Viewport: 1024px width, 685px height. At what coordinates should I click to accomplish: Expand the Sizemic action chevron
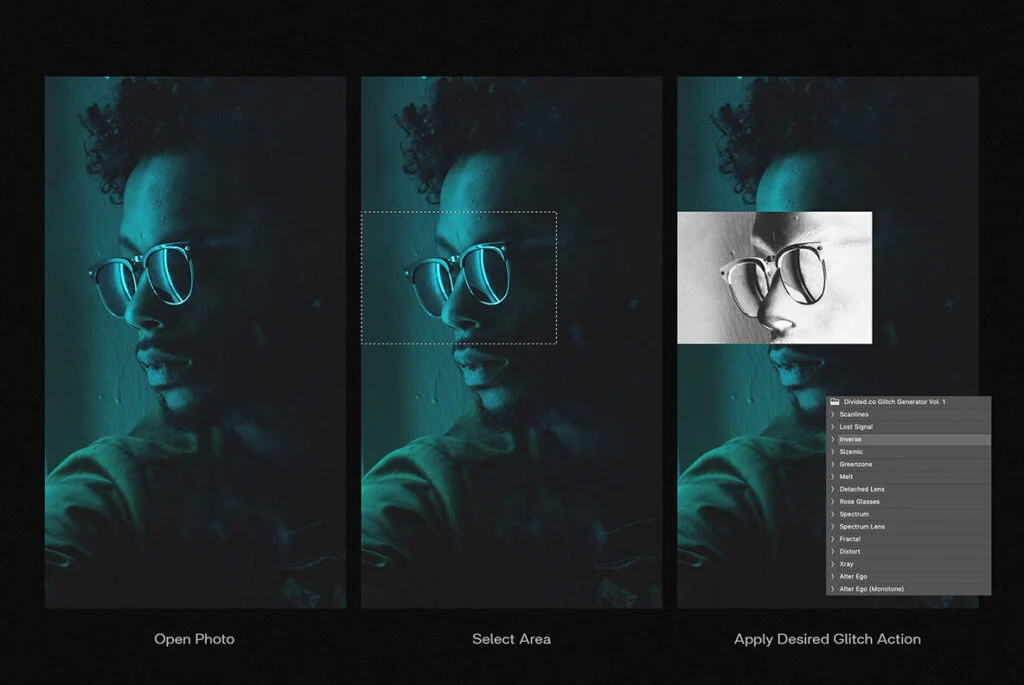[833, 452]
